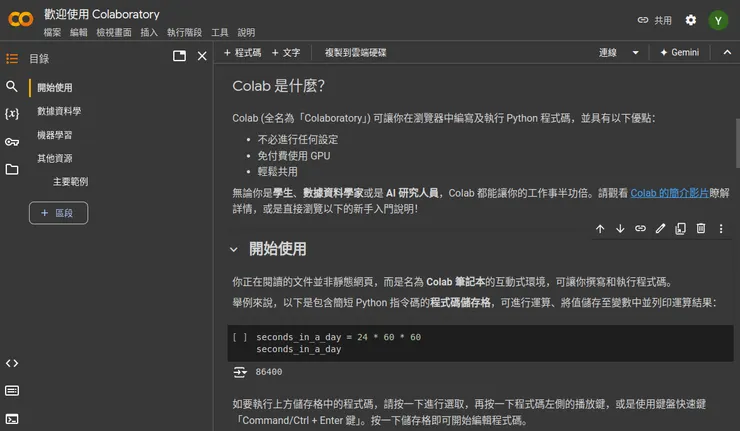Run the seconds_in_a_day code cell

(x=239, y=337)
